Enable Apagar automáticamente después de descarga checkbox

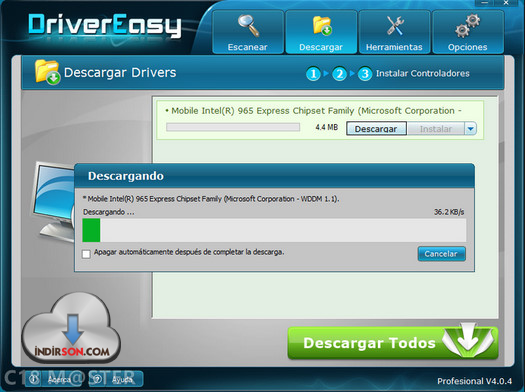pyautogui.click(x=86, y=254)
